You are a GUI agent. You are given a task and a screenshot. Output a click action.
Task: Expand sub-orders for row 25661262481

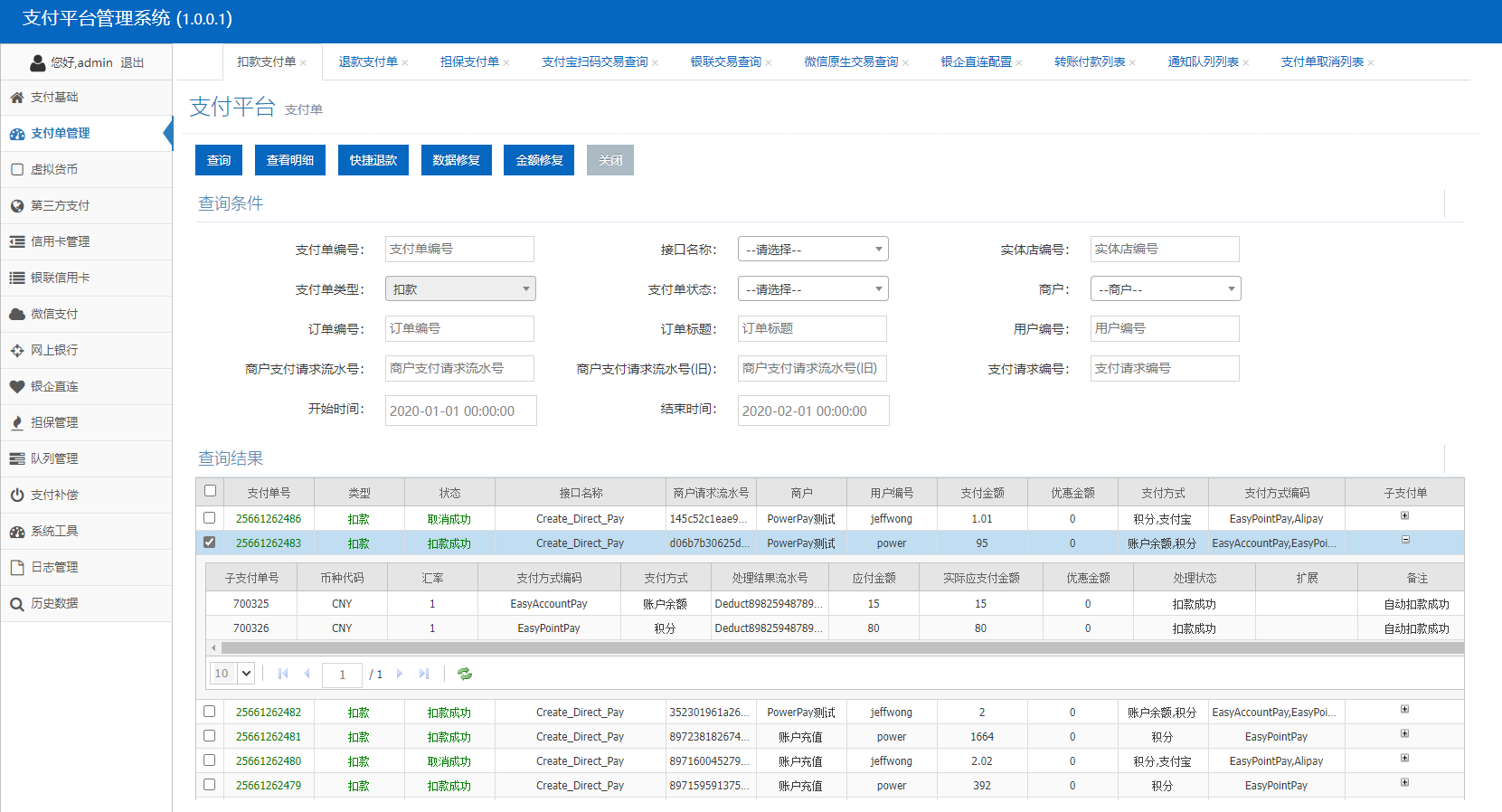[x=1405, y=733]
